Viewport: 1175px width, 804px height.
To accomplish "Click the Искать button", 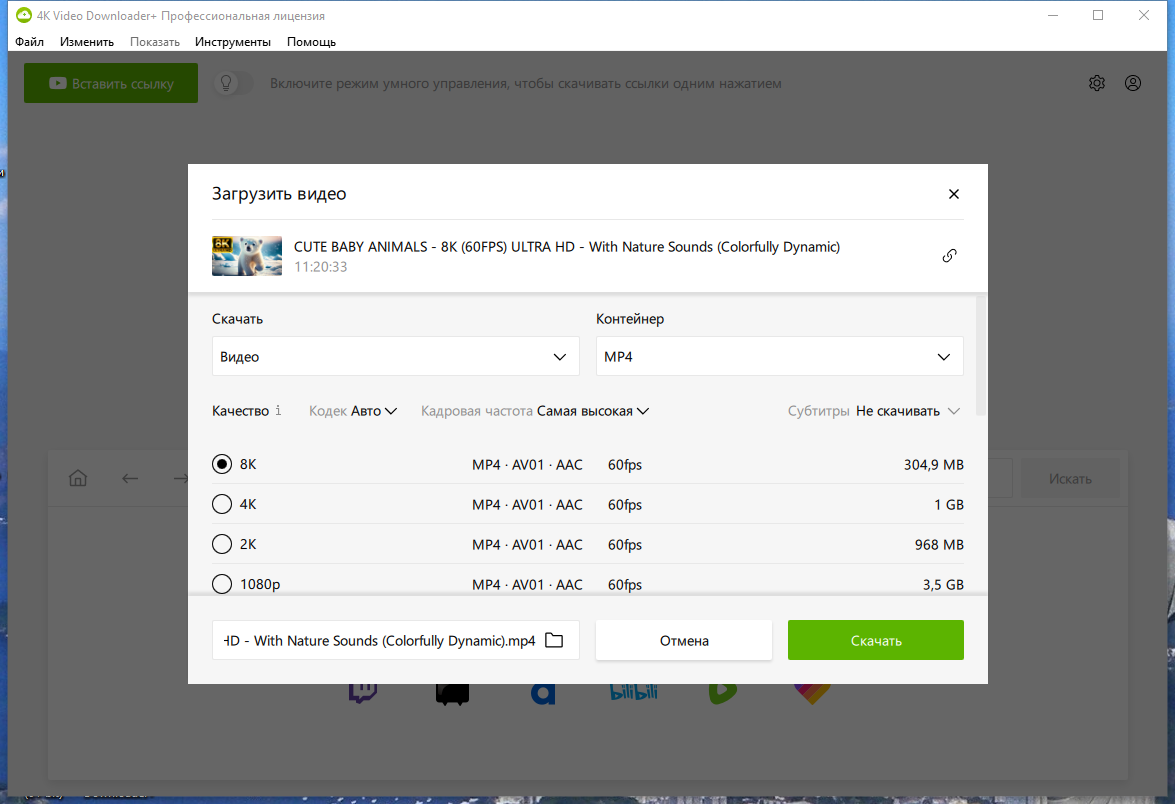I will [x=1070, y=478].
